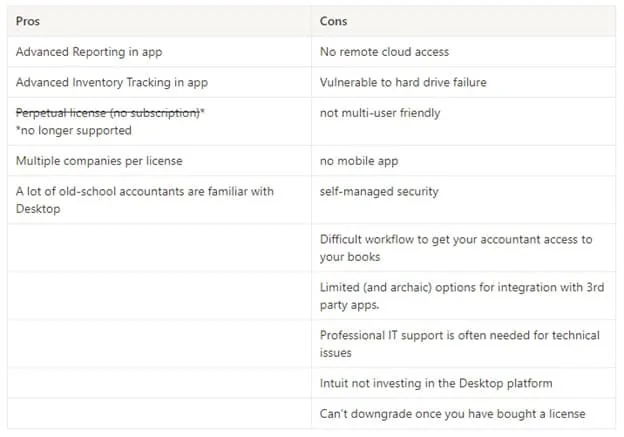This screenshot has width=624, height=437.
Task: Click the no mobile app cell
Action: pyautogui.click(x=463, y=161)
